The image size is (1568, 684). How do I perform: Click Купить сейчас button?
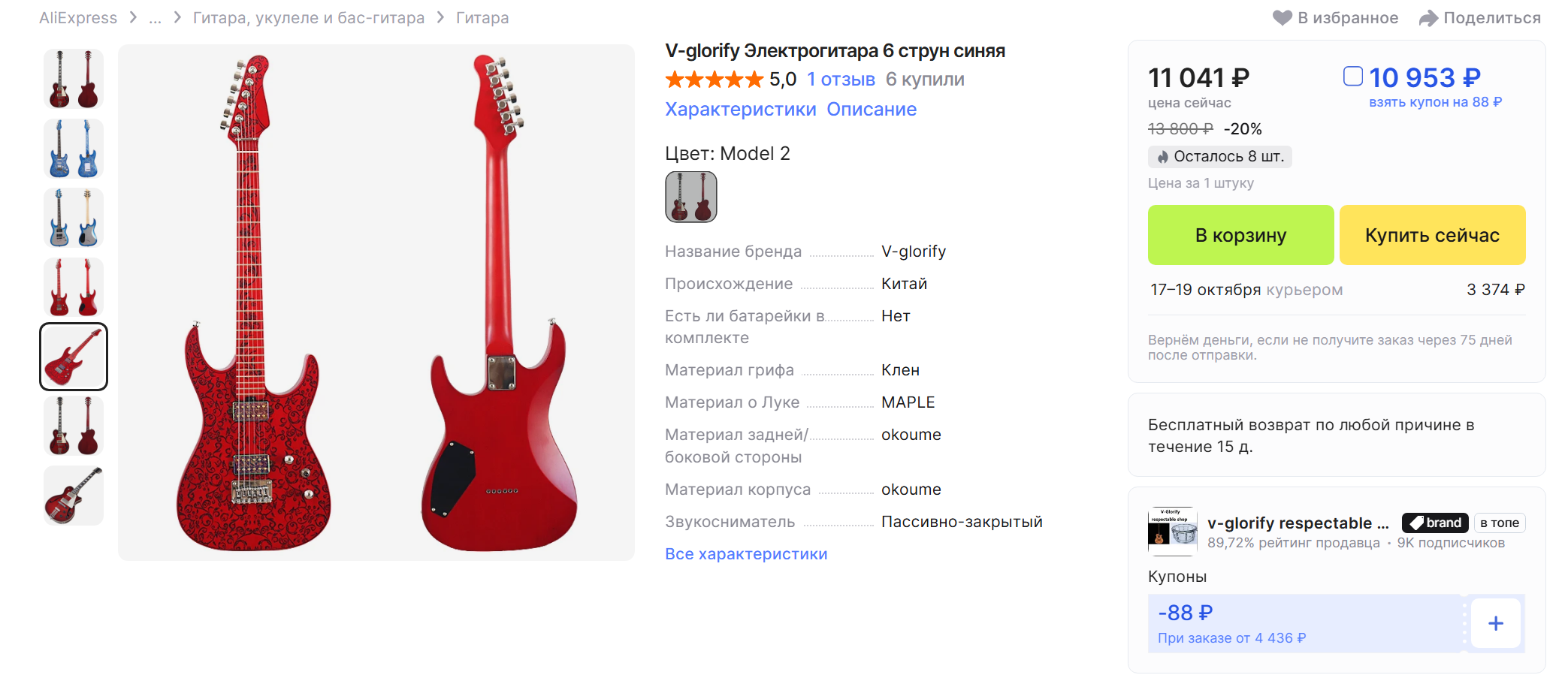pyautogui.click(x=1432, y=235)
